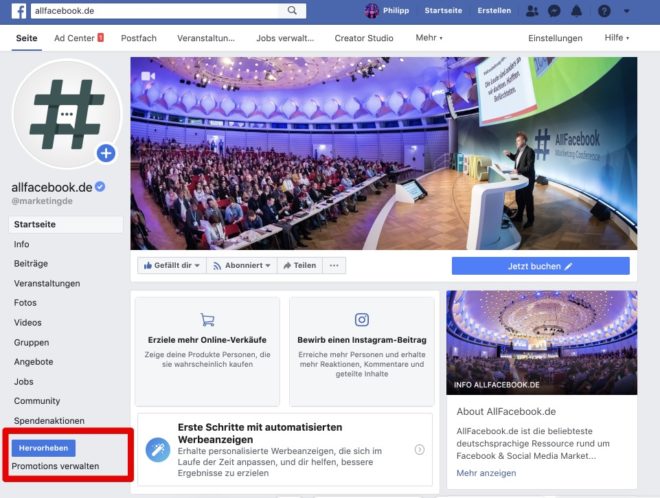Open Promotions verwalten link
The height and width of the screenshot is (498, 660).
(56, 466)
